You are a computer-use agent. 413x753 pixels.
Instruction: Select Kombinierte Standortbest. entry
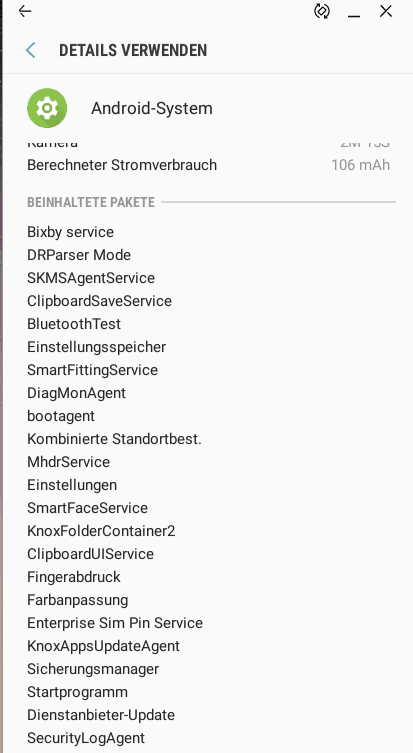click(114, 439)
